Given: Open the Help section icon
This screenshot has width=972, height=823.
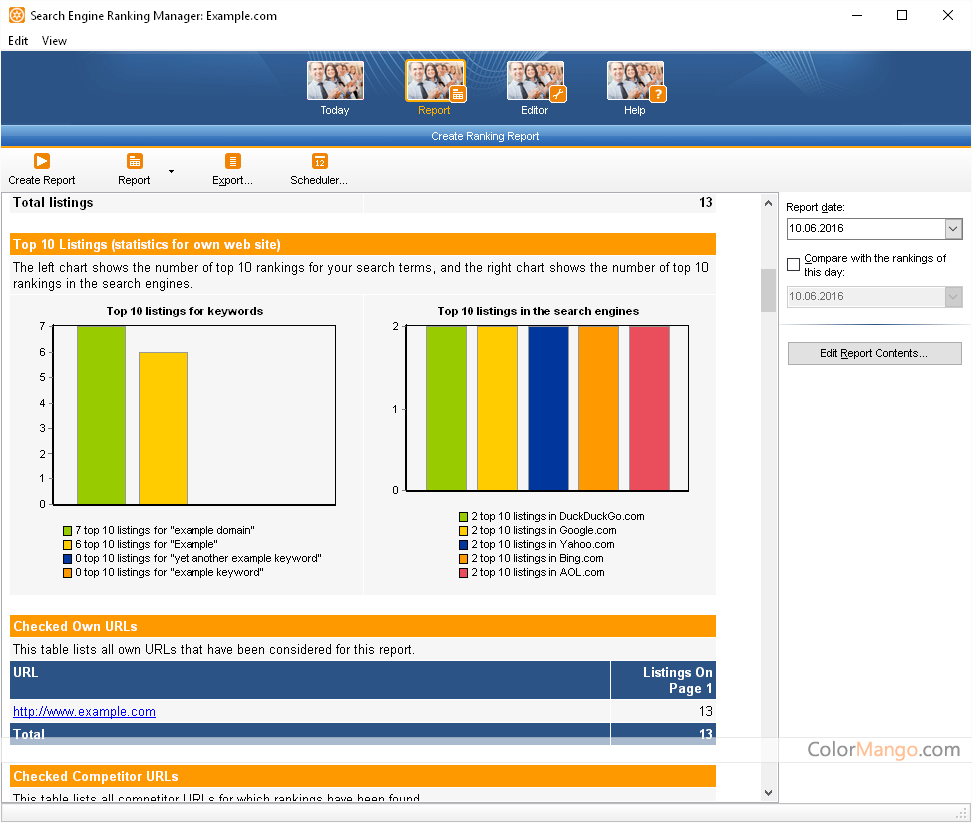Looking at the screenshot, I should tap(635, 82).
